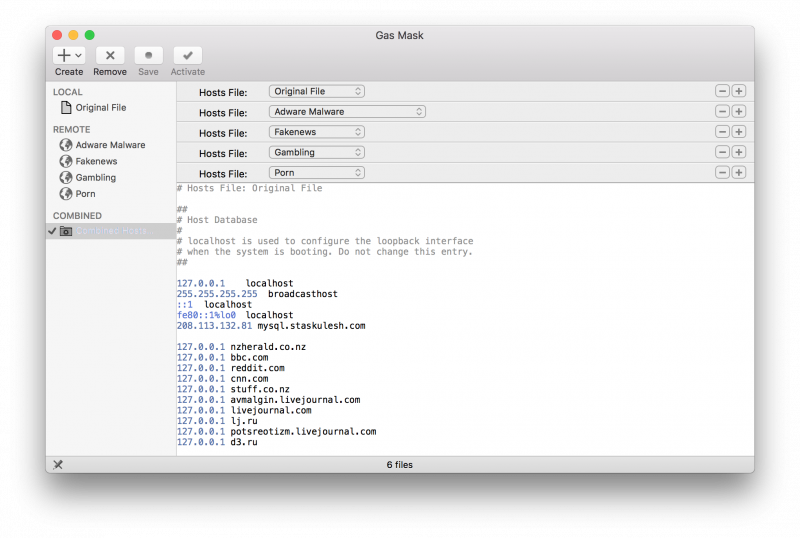The height and width of the screenshot is (538, 800).
Task: Click the Porn remote hosts entry
Action: coord(85,194)
